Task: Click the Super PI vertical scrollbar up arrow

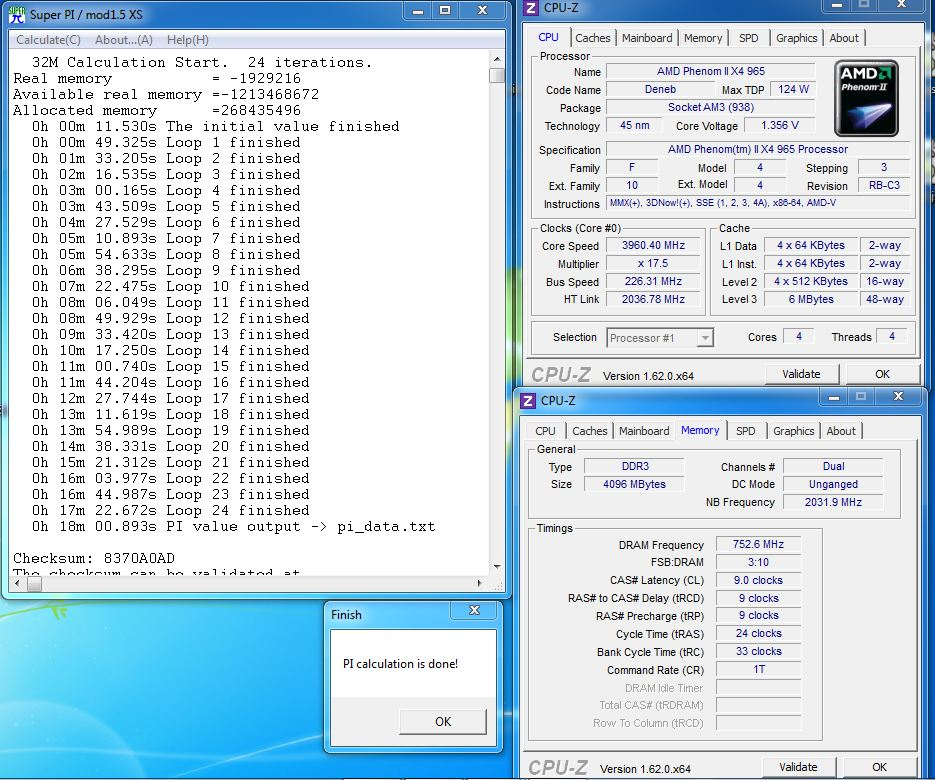Action: (497, 59)
